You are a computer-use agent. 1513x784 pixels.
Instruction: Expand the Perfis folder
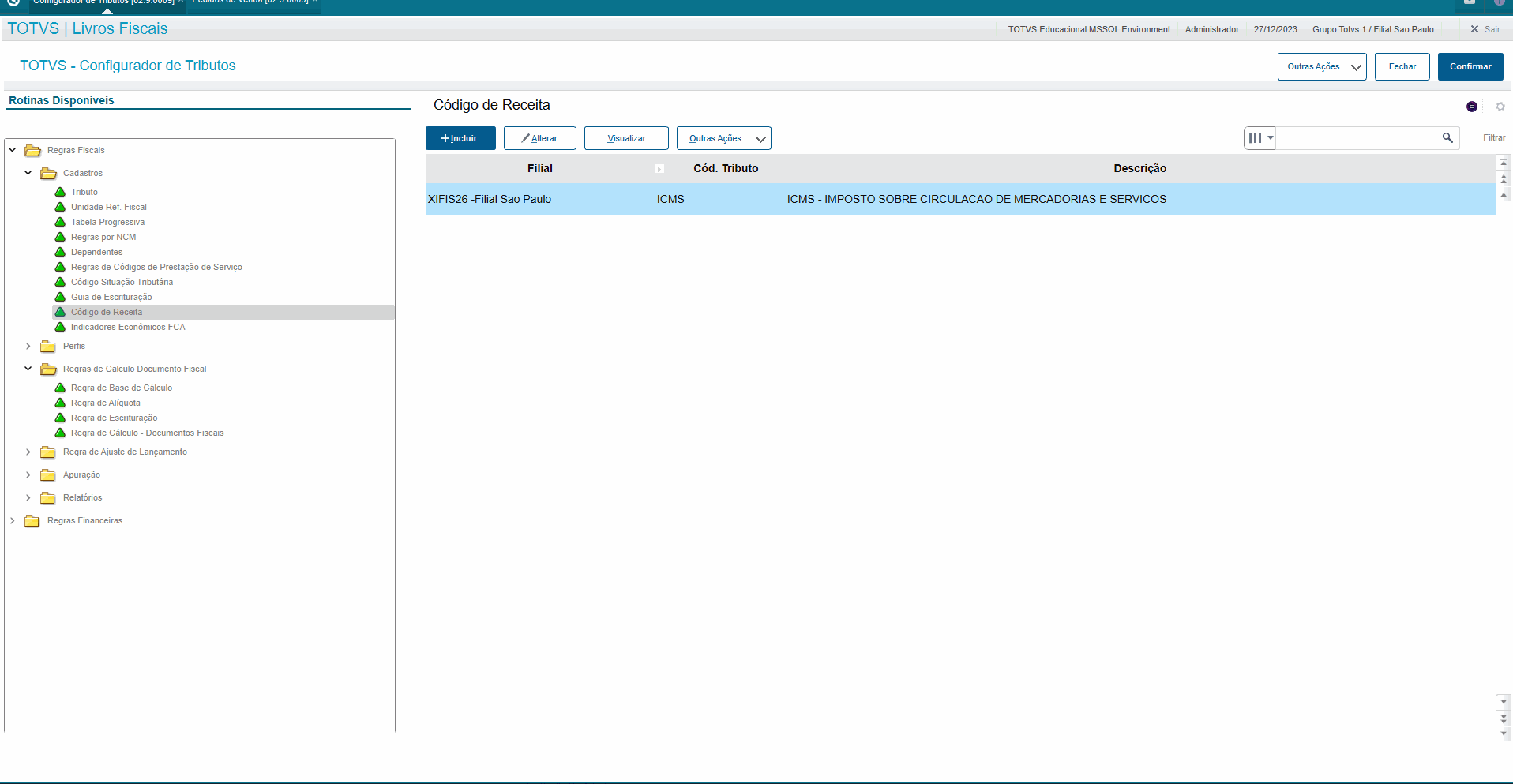click(x=28, y=346)
